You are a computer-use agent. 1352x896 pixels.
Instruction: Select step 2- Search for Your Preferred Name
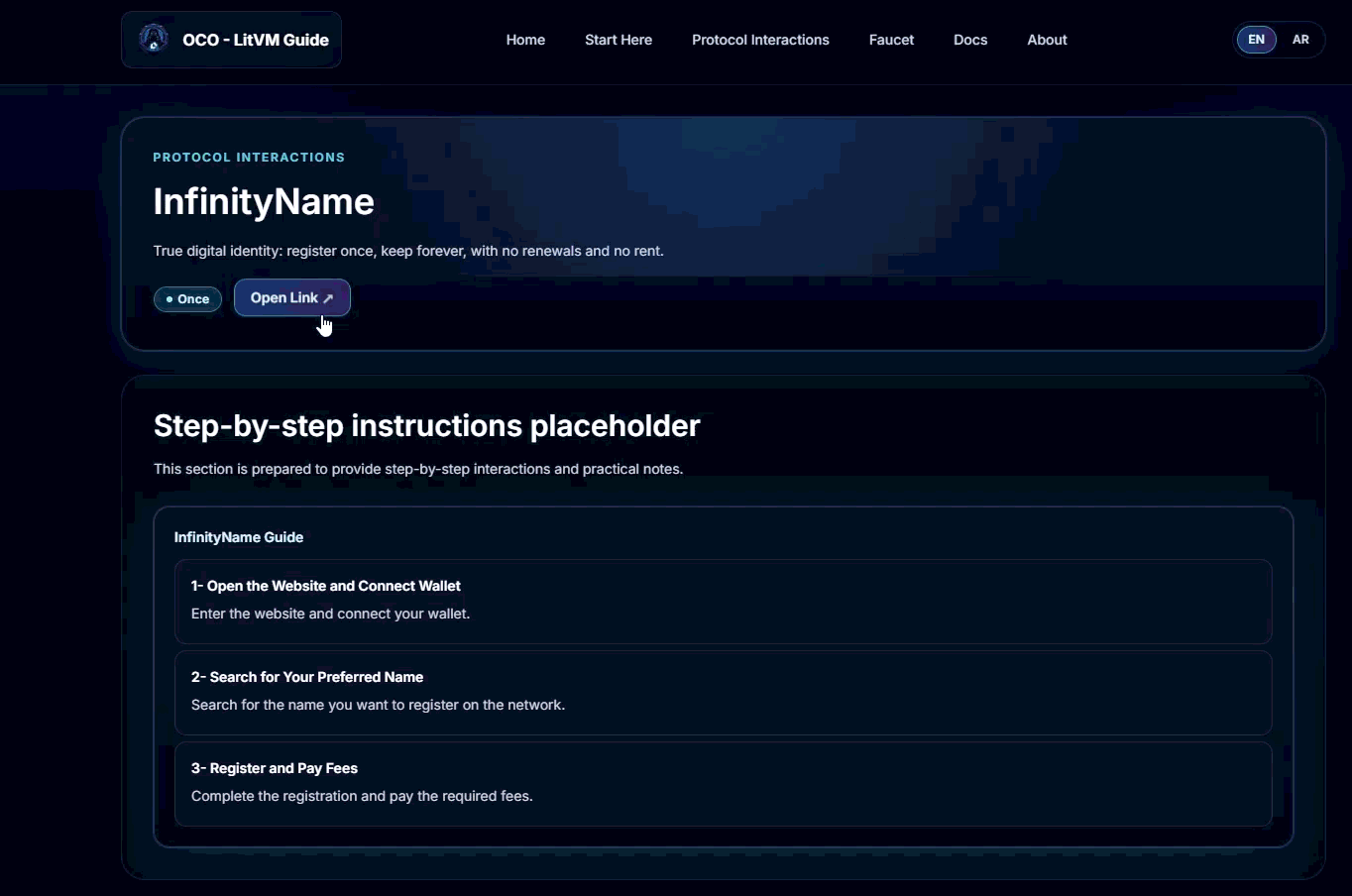pyautogui.click(x=722, y=693)
